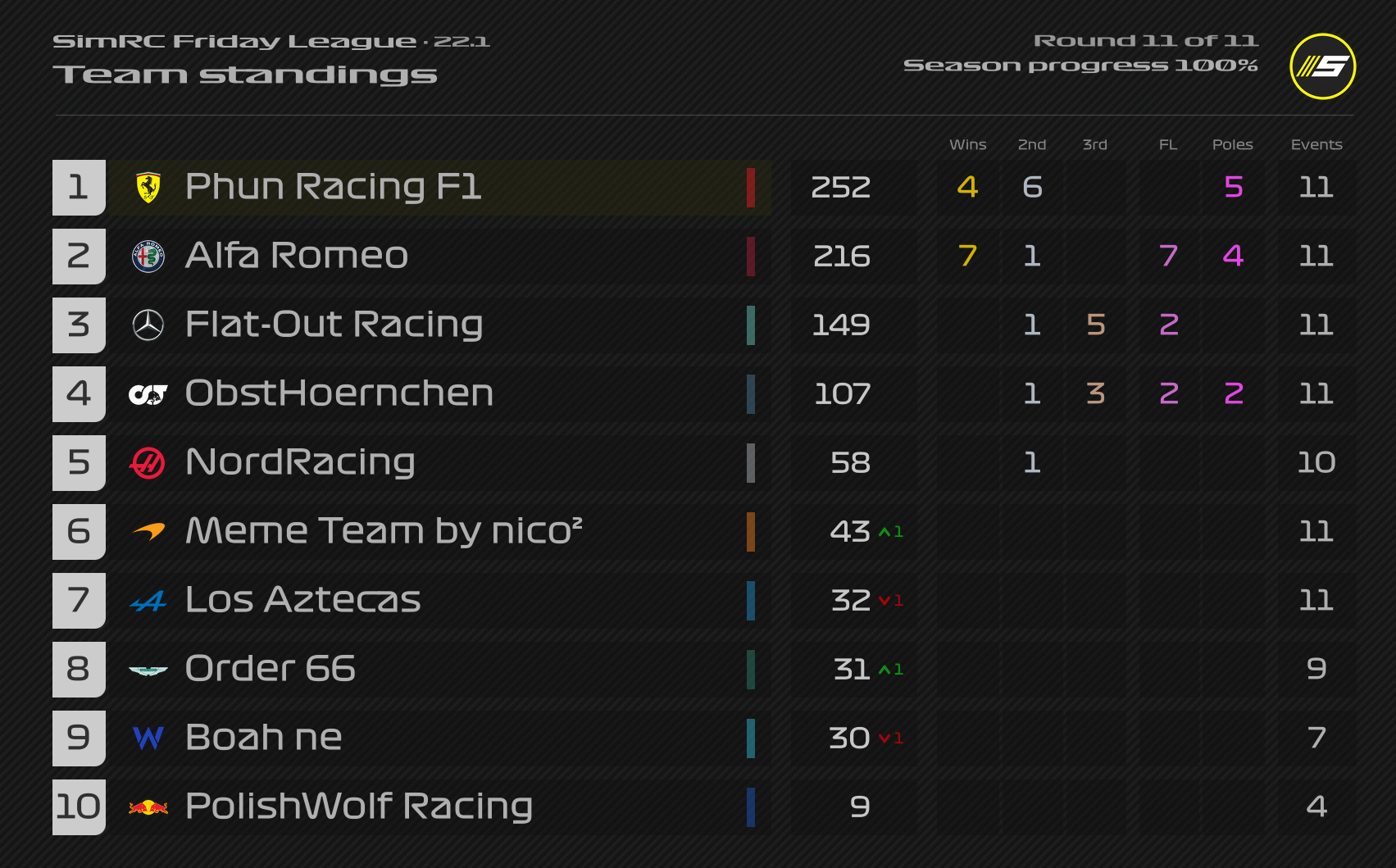The image size is (1396, 868).
Task: Click the Alfa Romeo team badge icon
Action: [x=148, y=257]
